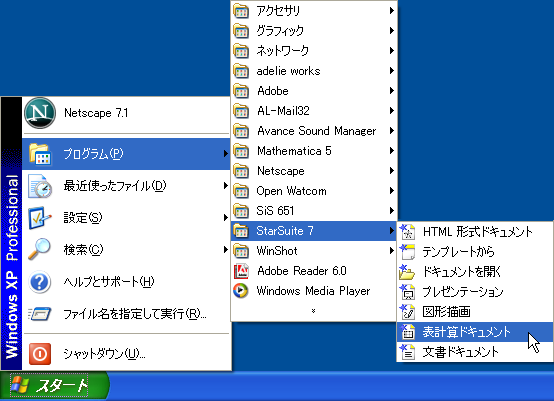554x401 pixels.
Task: Click the HTML 形式ドキュメント icon
Action: 407,232
